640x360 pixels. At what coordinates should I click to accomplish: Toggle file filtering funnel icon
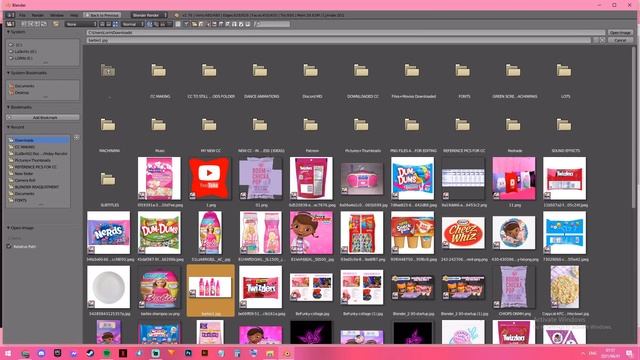186,24
